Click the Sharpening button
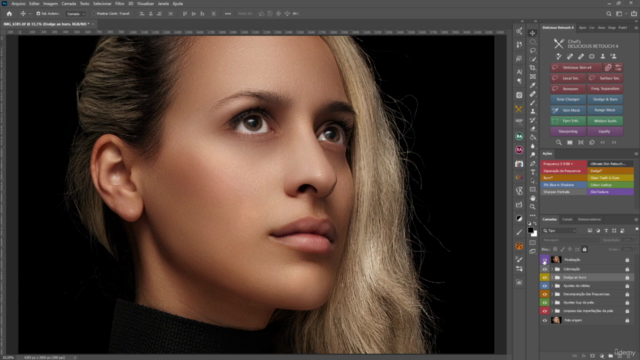The height and width of the screenshot is (360, 640). [568, 131]
